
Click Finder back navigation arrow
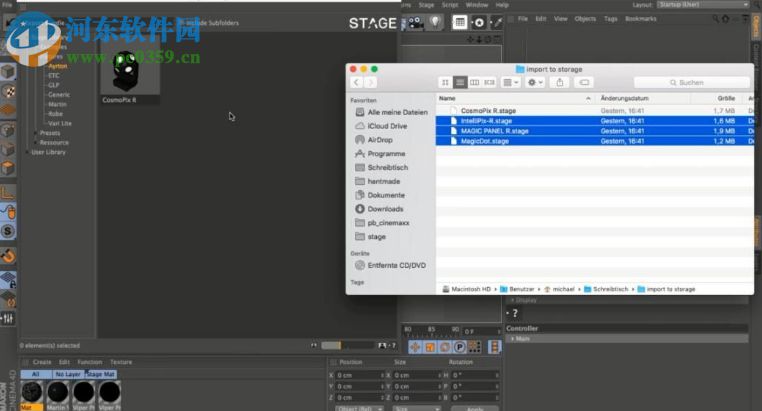[356, 83]
